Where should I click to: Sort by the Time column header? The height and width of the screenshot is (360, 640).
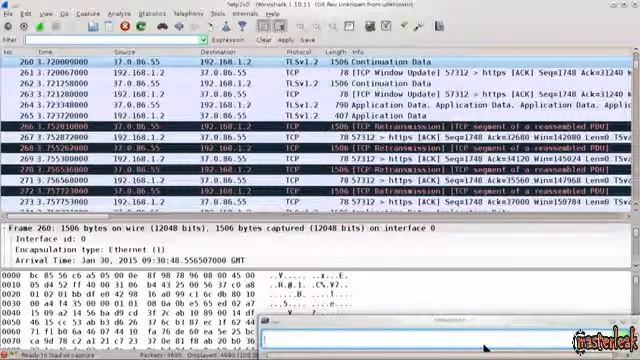[45, 52]
